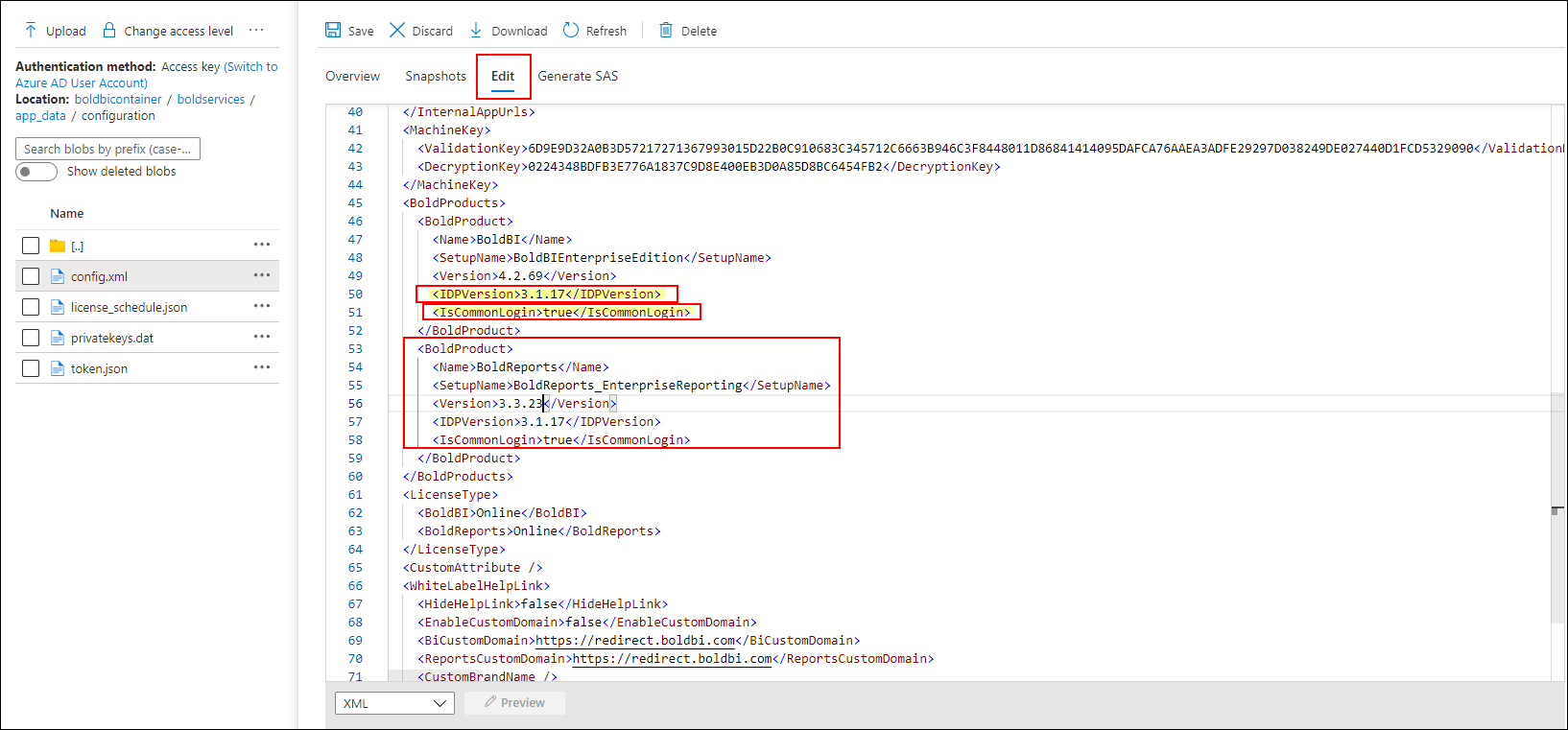Click the Delete button label
Image resolution: width=1568 pixels, height=730 pixels.
point(699,31)
